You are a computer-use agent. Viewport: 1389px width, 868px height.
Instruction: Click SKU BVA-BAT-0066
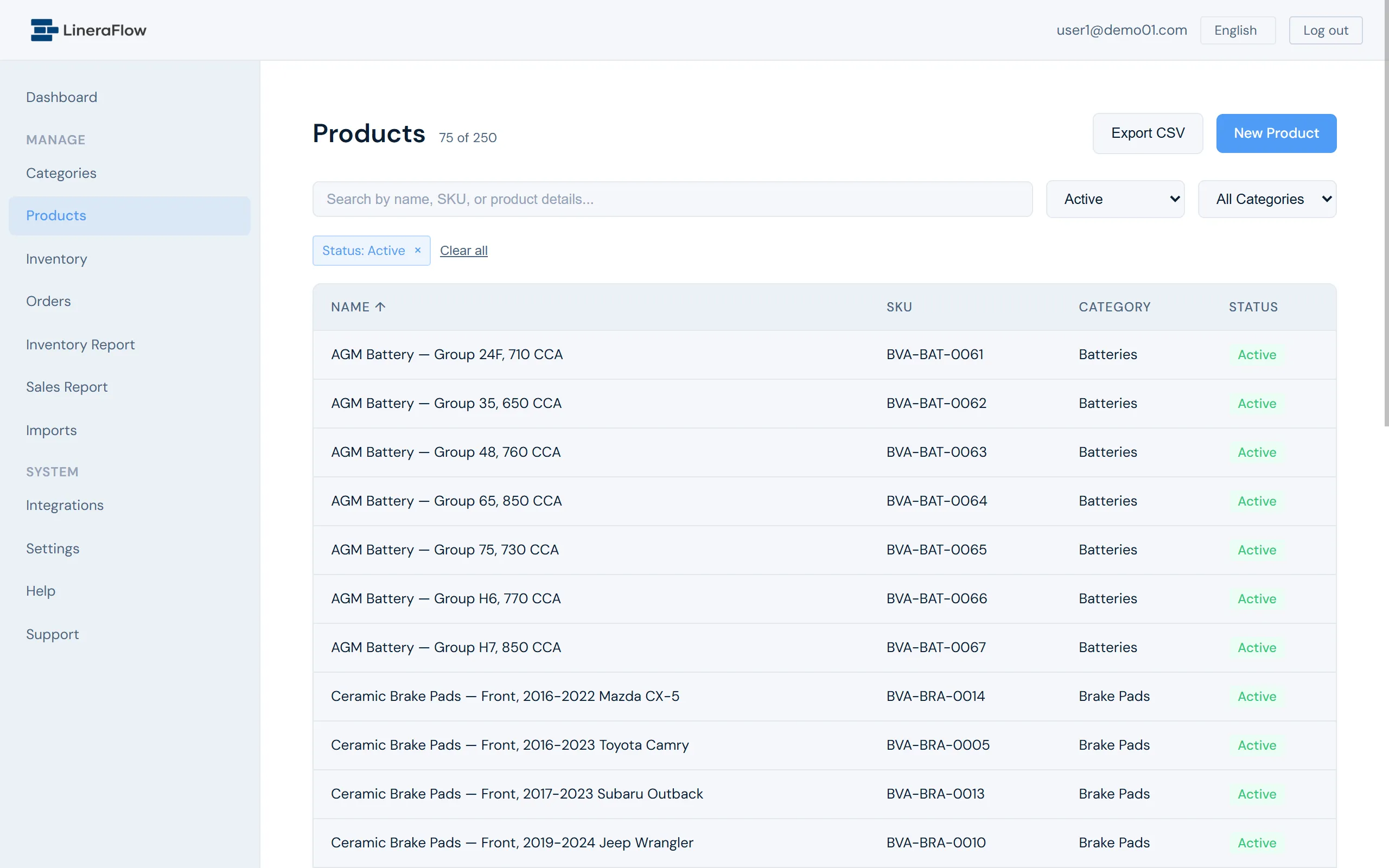coord(936,599)
